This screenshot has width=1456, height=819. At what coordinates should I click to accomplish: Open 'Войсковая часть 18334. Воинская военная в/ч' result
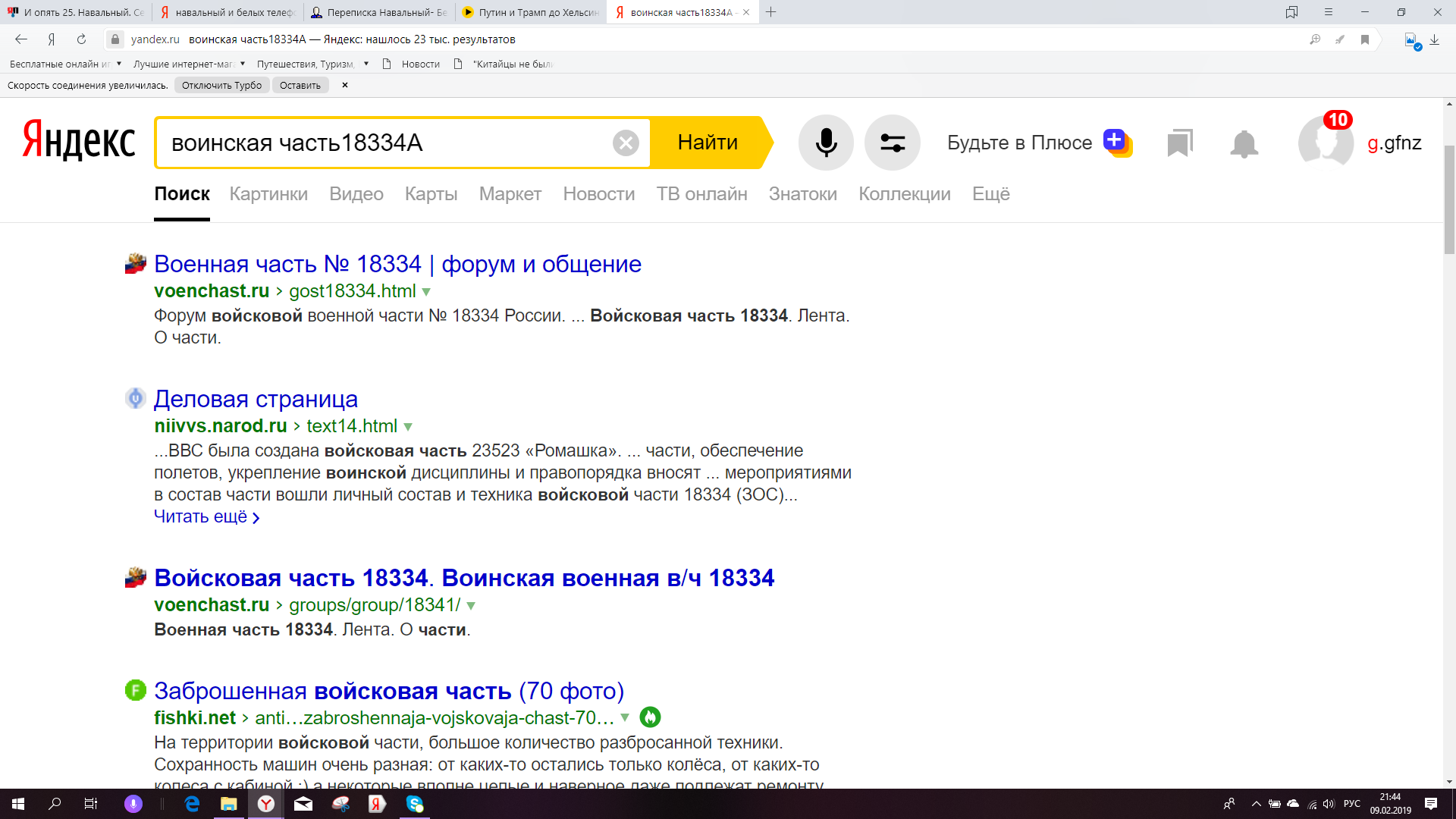click(x=464, y=578)
